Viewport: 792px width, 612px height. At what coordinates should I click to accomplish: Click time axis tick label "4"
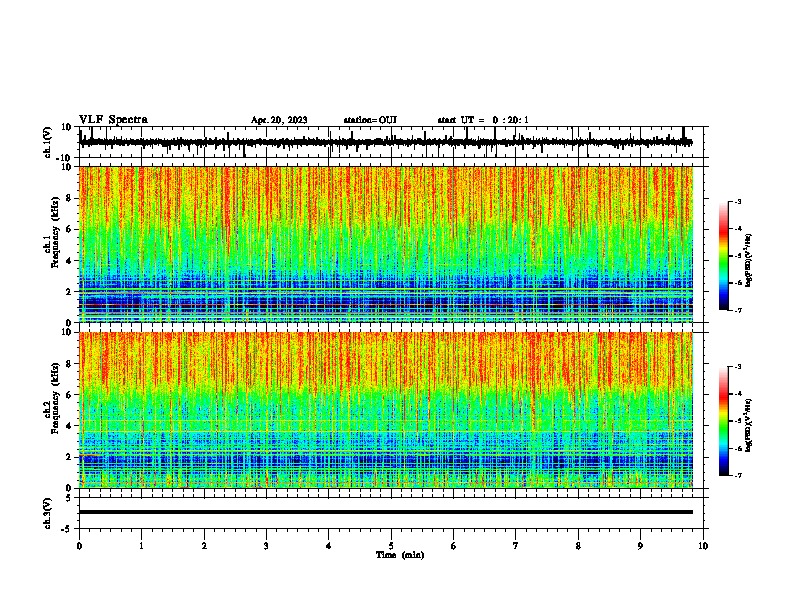329,545
